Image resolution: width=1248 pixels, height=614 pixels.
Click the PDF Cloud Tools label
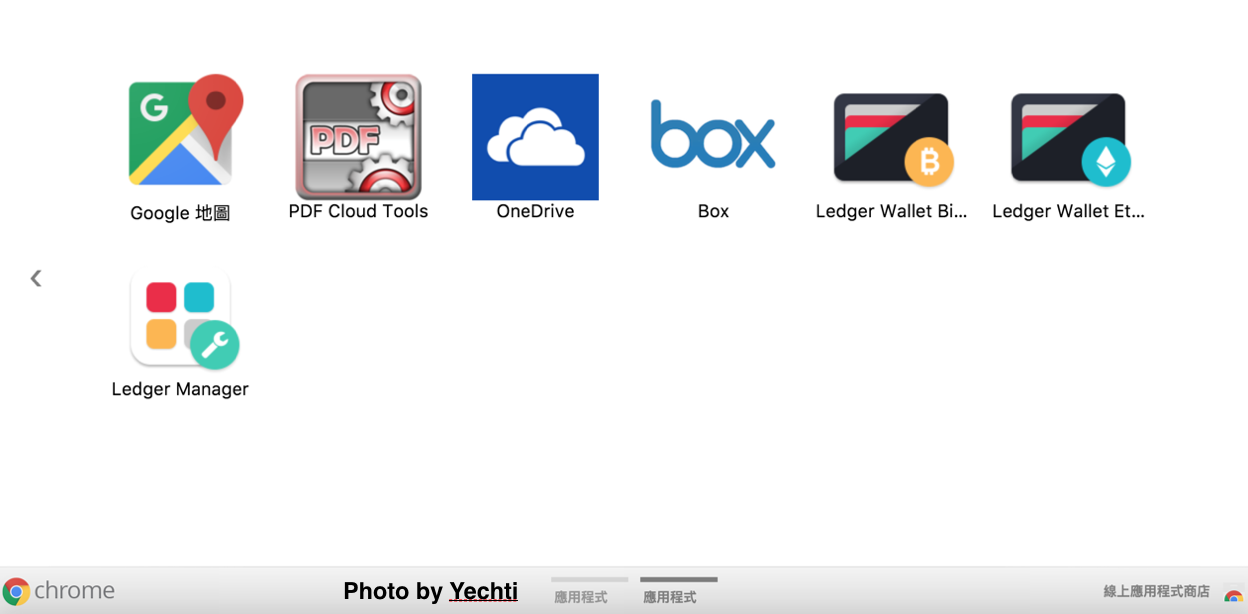358,211
